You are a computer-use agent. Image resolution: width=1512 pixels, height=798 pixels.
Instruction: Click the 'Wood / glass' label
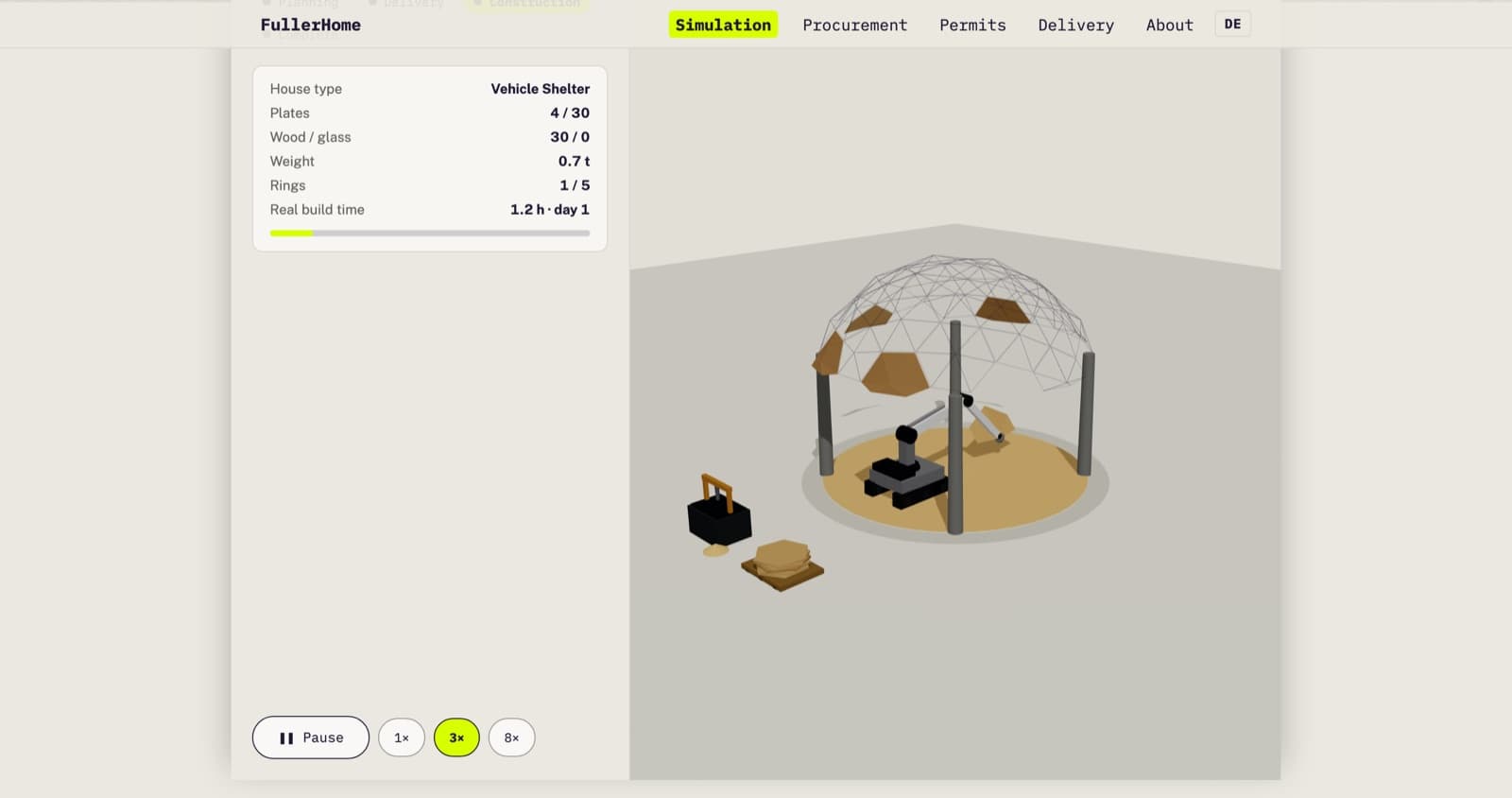311,137
